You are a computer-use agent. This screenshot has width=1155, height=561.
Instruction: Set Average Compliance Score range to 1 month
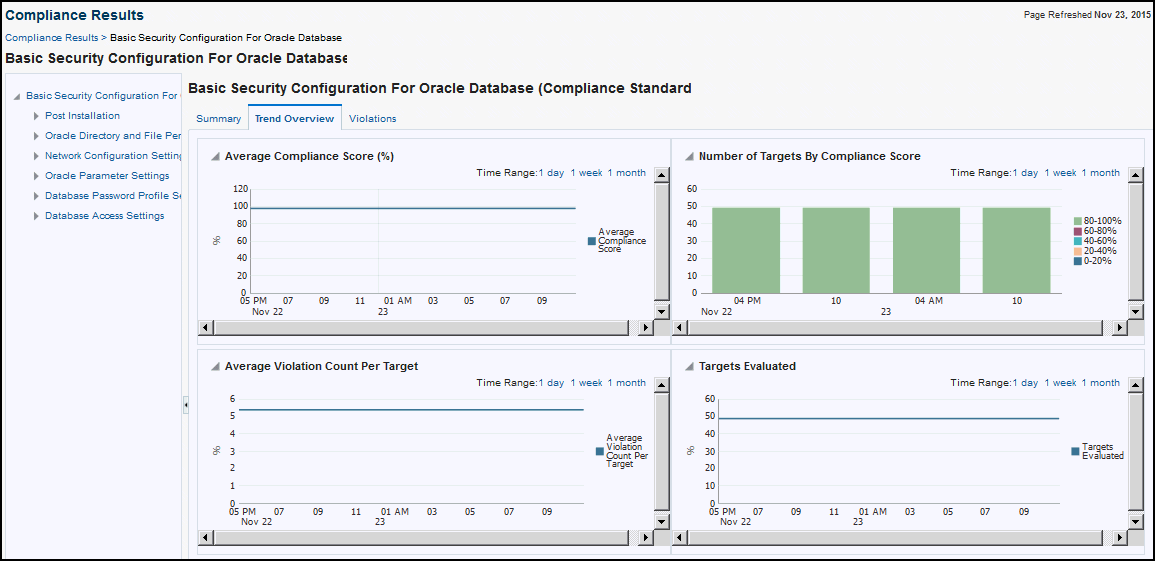[x=627, y=173]
